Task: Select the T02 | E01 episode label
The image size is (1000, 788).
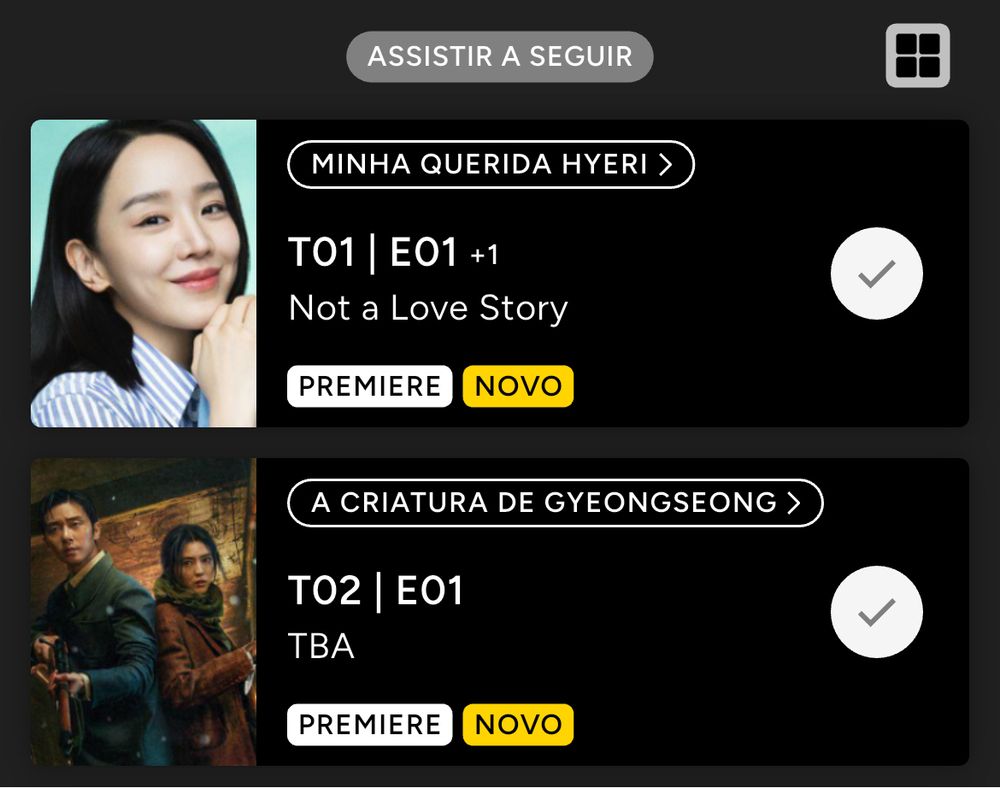Action: pos(376,591)
